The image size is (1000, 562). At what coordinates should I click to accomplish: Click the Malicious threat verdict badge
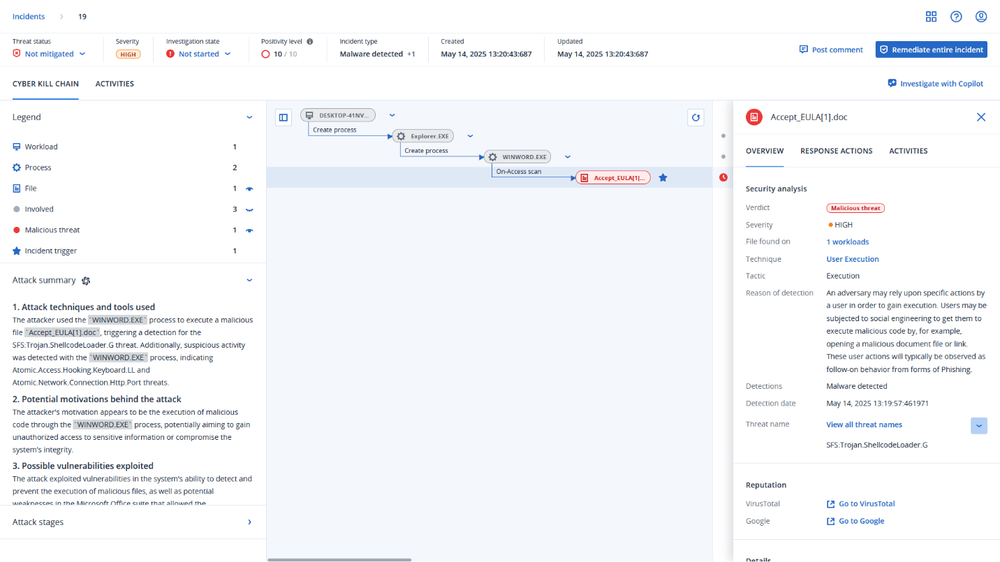click(x=855, y=208)
